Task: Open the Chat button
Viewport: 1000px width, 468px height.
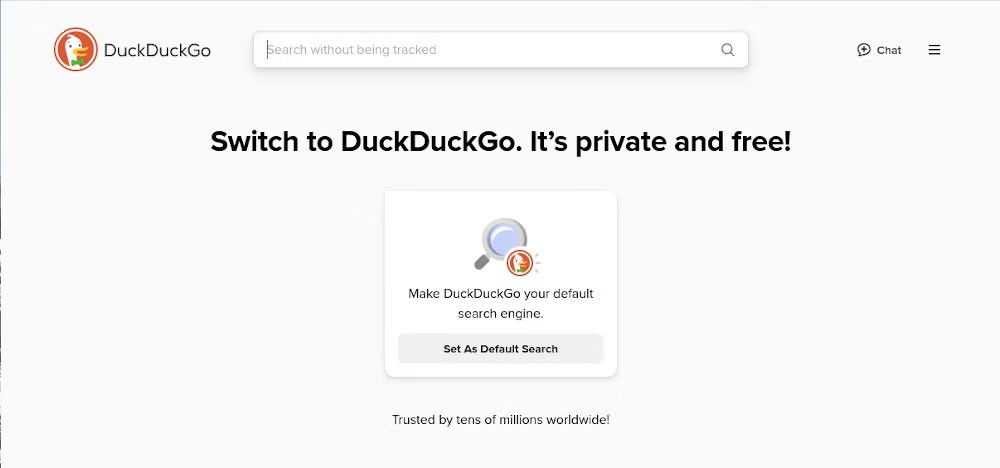Action: (x=879, y=50)
